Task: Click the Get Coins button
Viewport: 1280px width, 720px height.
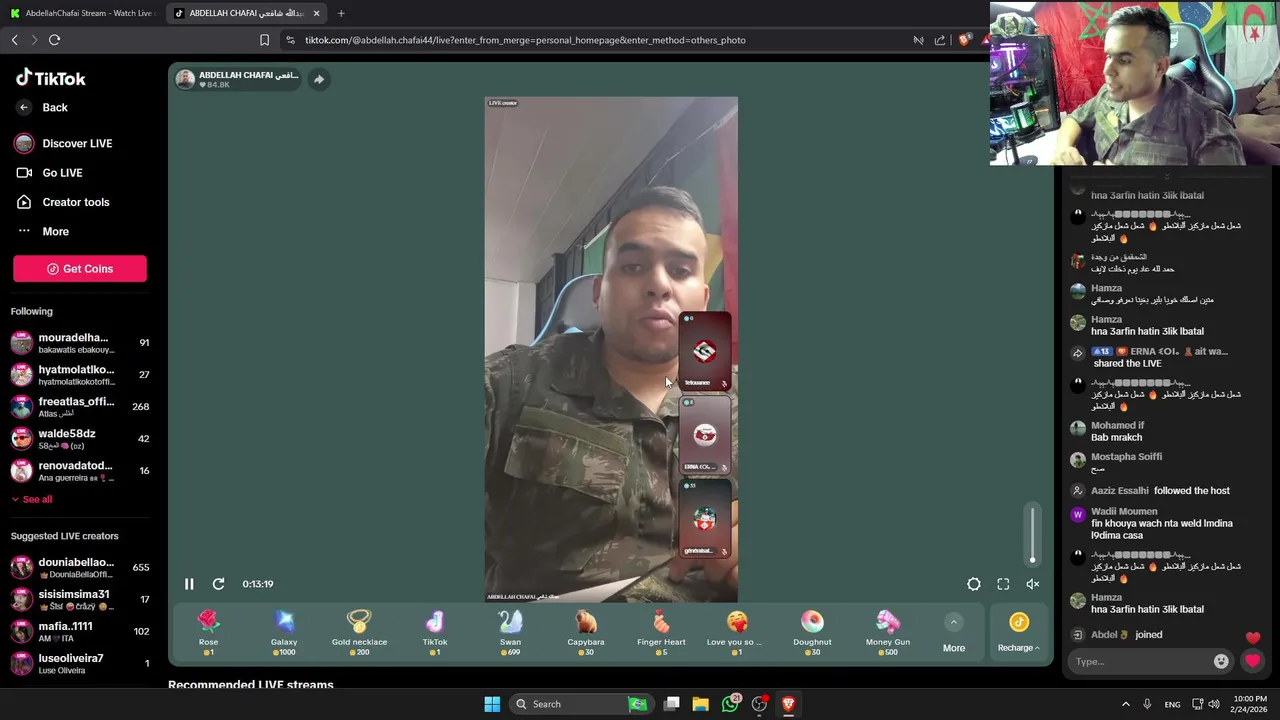Action: pos(80,268)
